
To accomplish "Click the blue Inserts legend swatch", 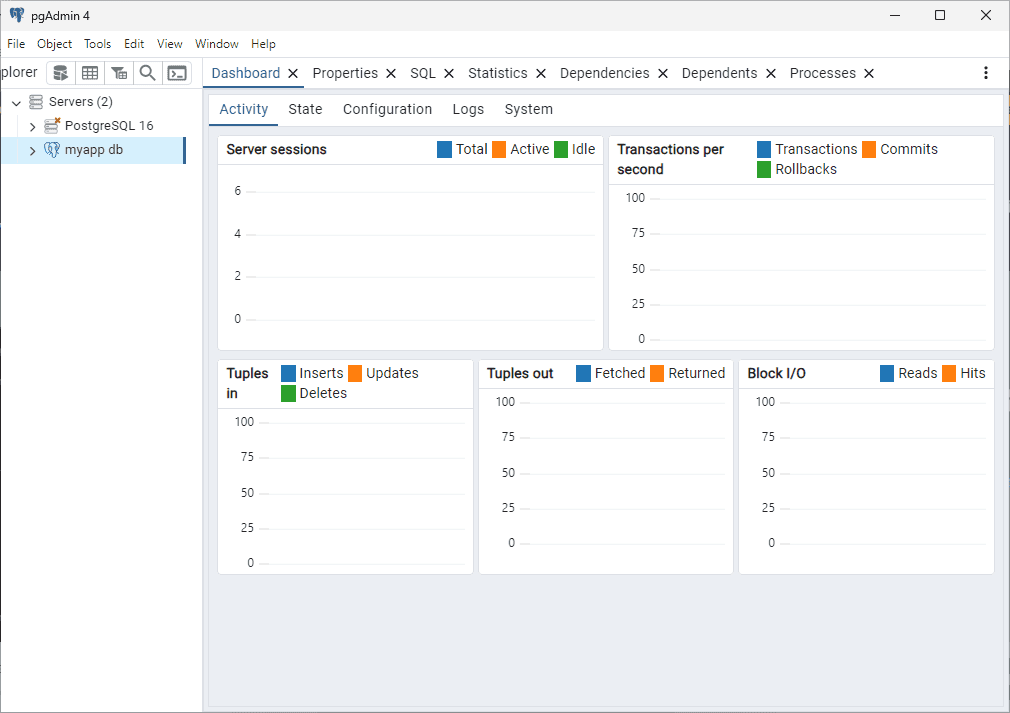I will 288,374.
